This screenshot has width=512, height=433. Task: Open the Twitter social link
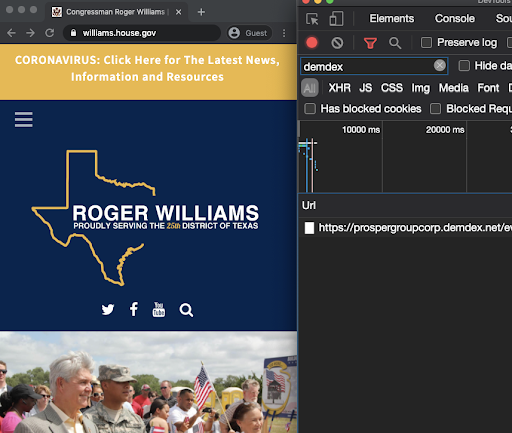coord(108,310)
